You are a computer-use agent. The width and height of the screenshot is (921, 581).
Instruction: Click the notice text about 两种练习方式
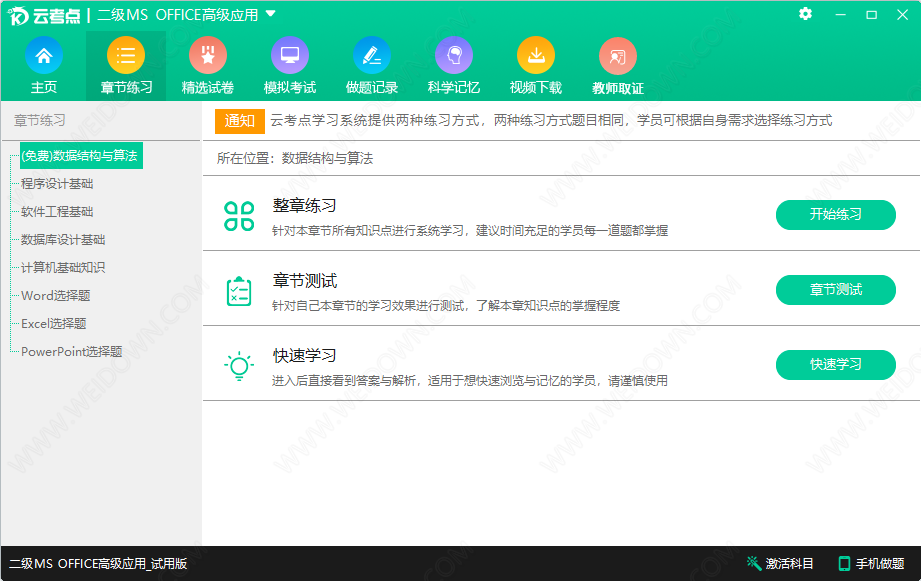[x=551, y=120]
